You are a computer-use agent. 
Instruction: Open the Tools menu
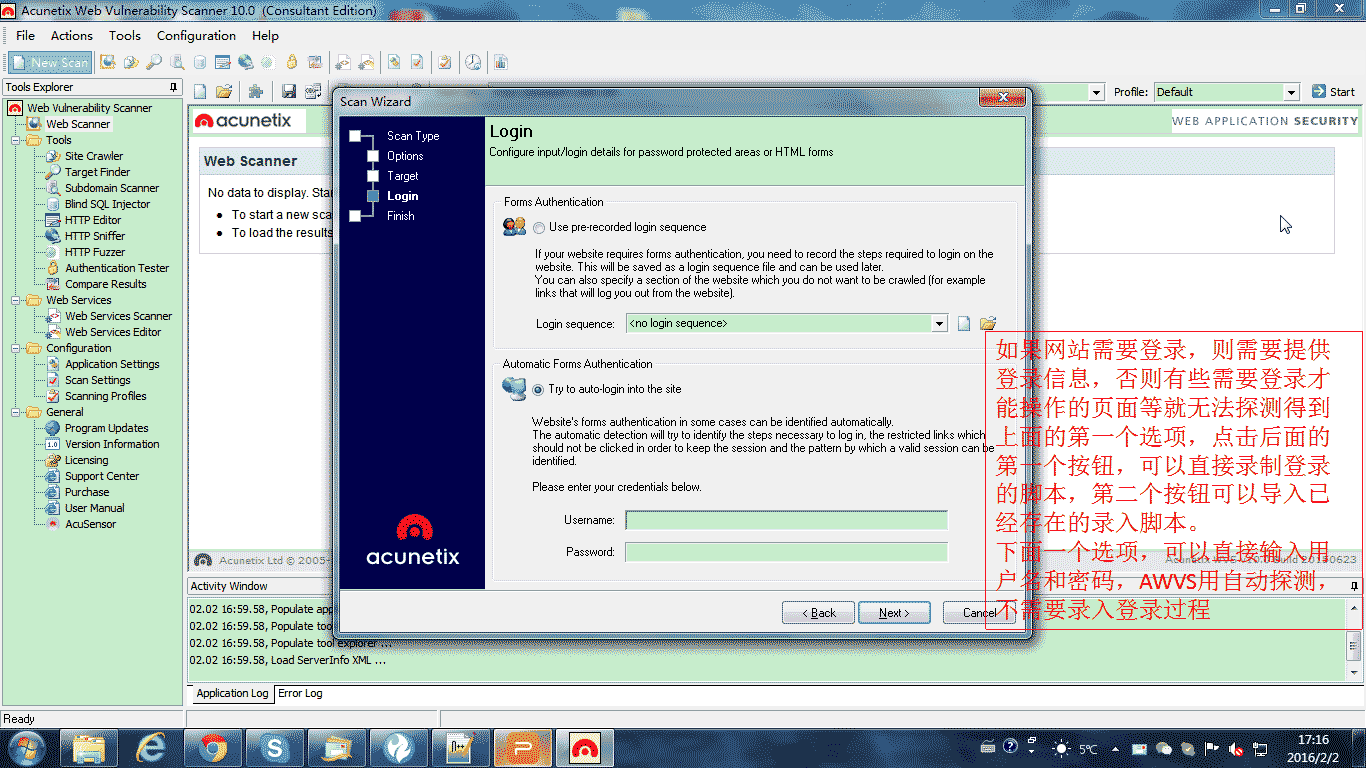click(125, 35)
